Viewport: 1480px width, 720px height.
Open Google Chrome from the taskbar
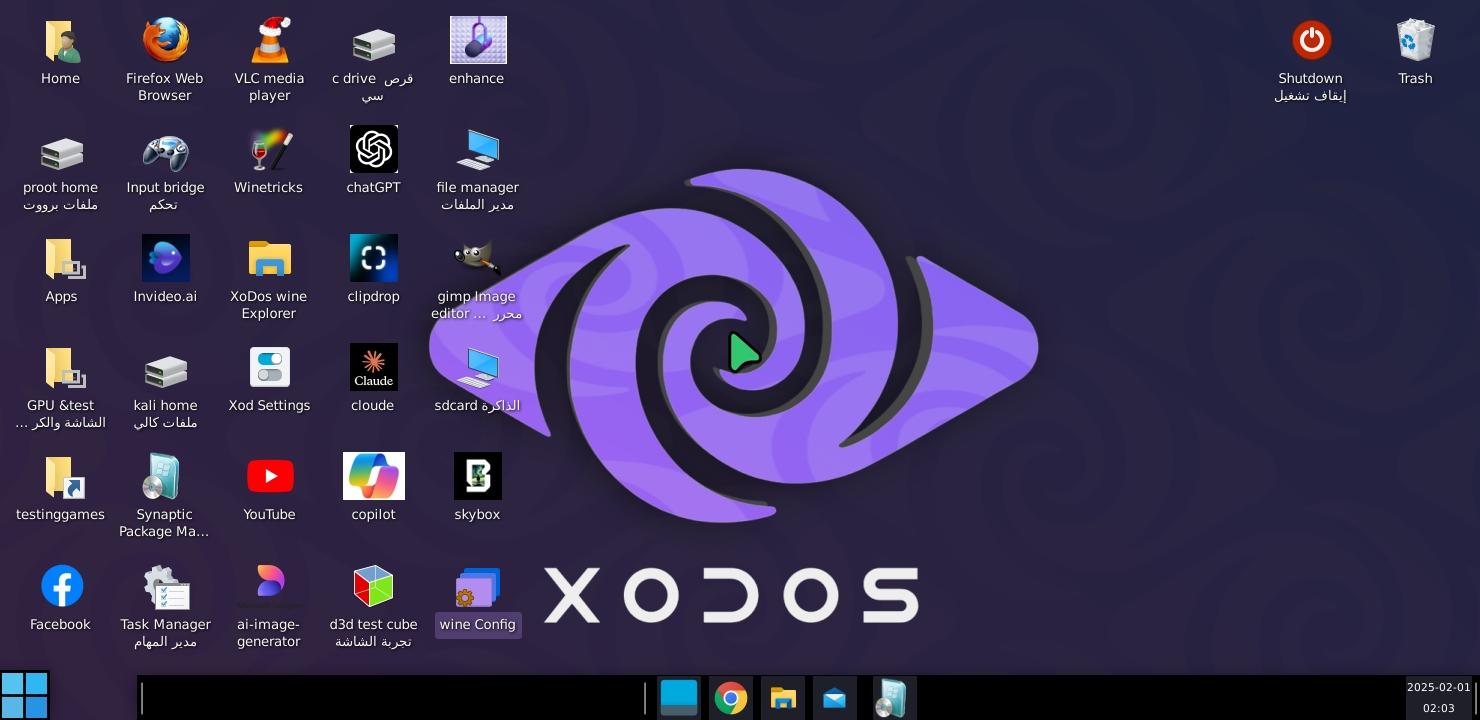(731, 698)
